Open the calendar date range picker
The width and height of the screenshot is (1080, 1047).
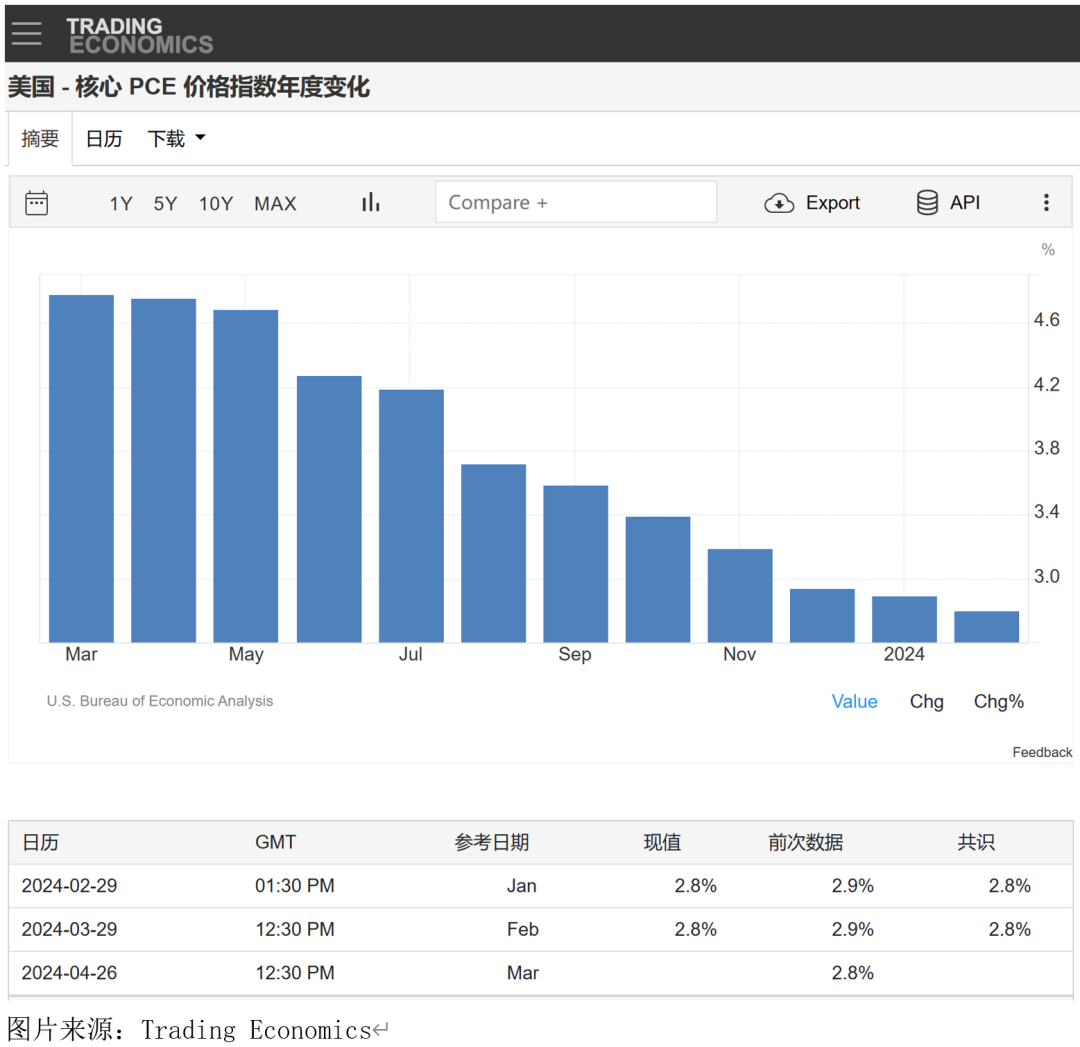click(x=37, y=203)
